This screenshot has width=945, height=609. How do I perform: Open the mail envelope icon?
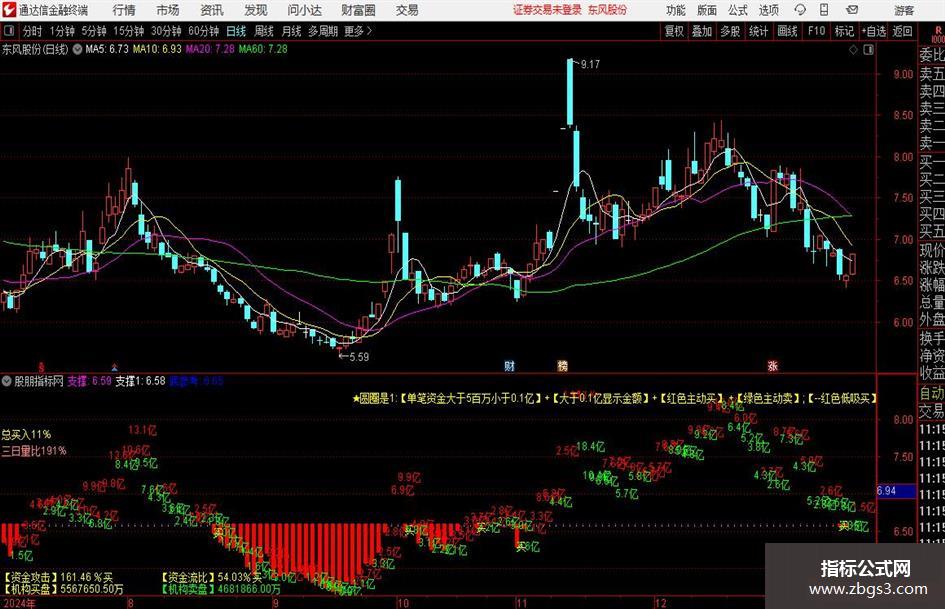pyautogui.click(x=852, y=10)
